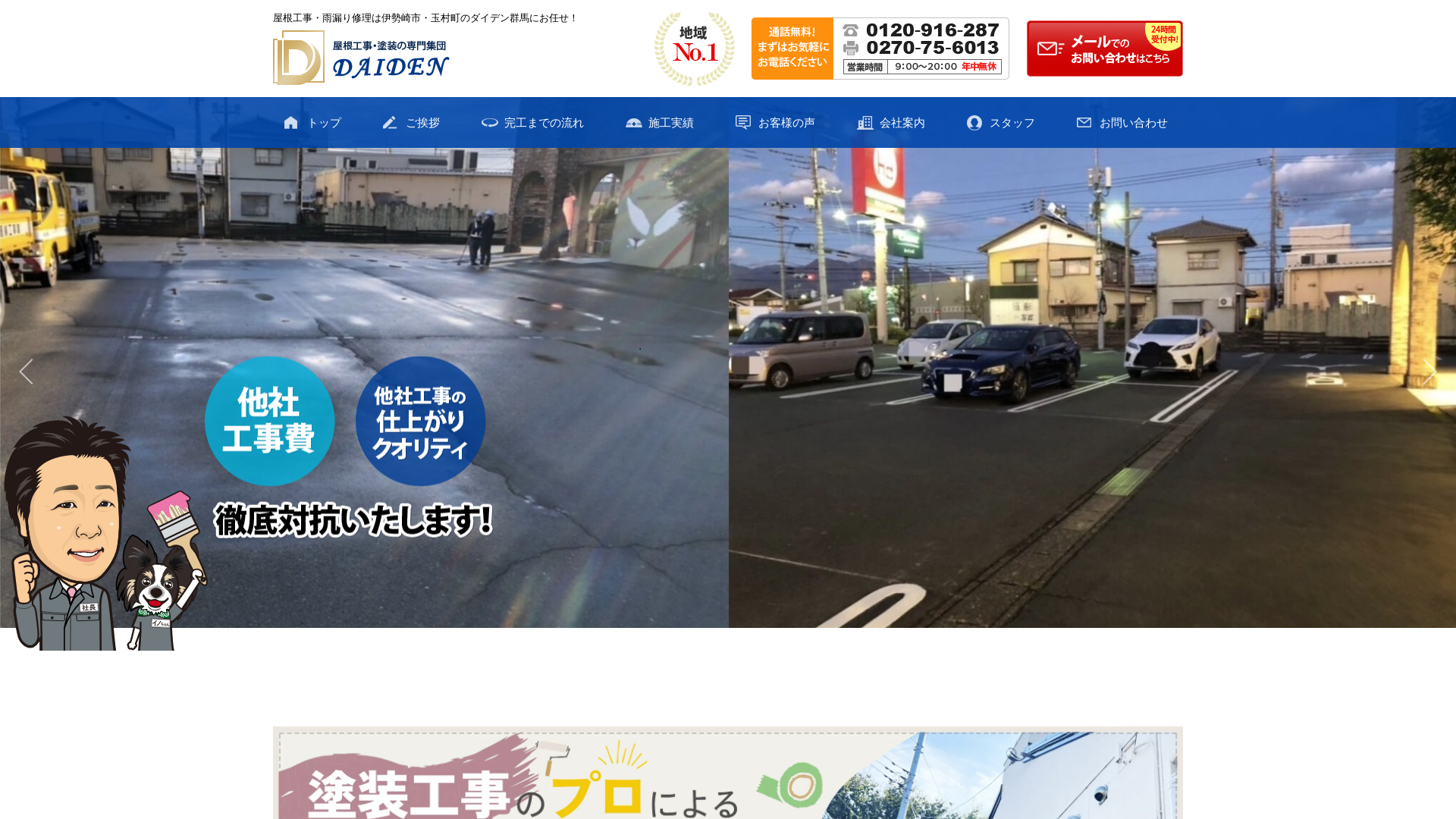This screenshot has width=1456, height=819.
Task: Show previous slide with left arrow
Action: [x=26, y=372]
